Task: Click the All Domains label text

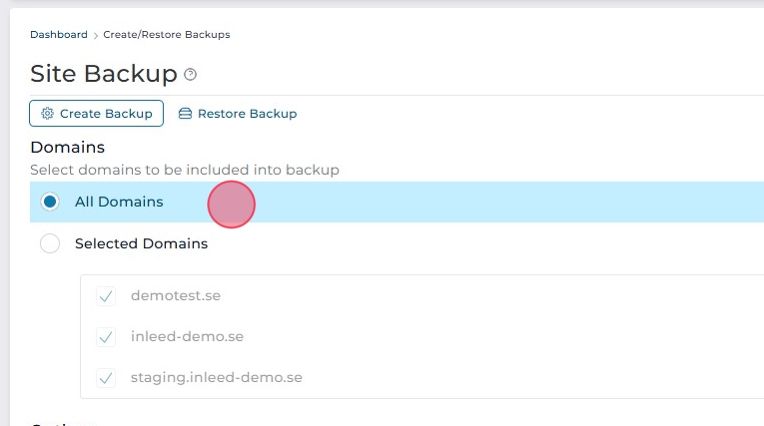Action: (x=119, y=202)
